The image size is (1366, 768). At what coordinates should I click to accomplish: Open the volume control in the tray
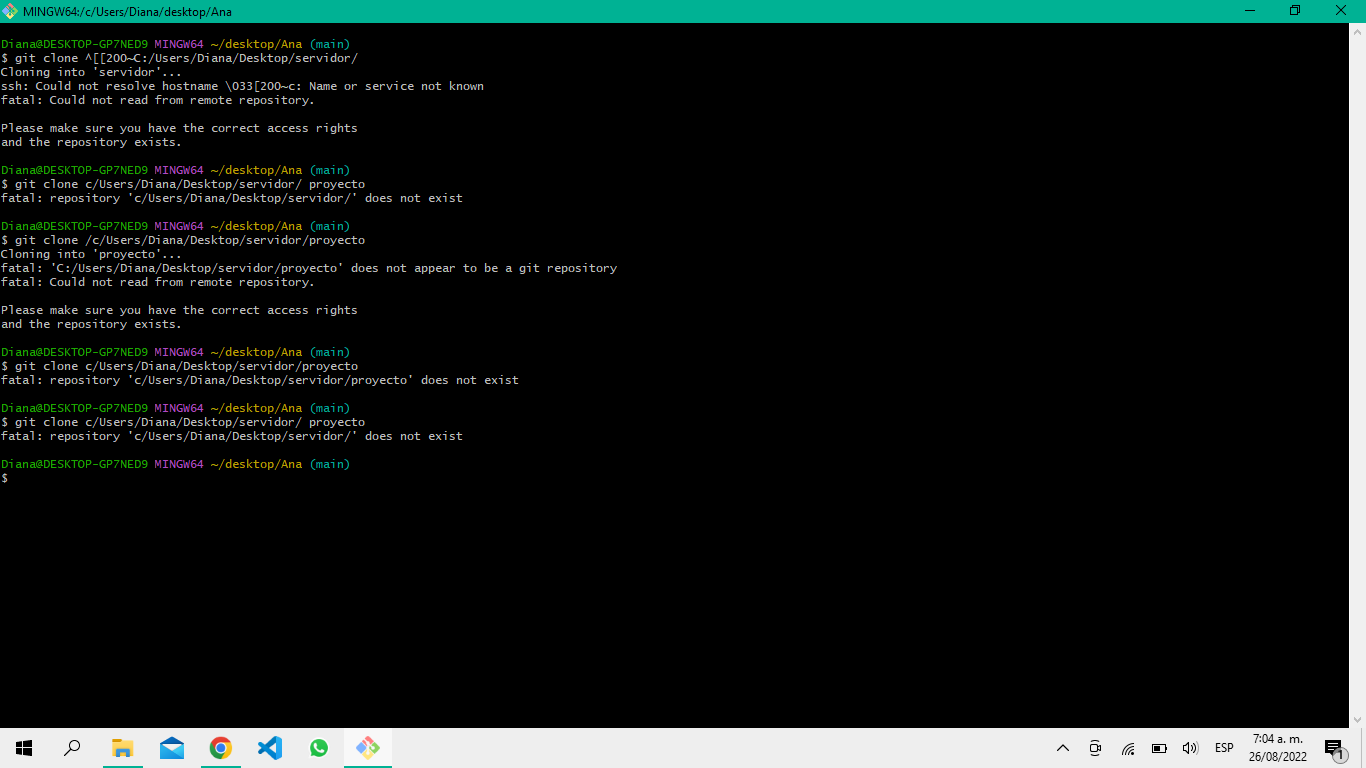[x=1190, y=748]
